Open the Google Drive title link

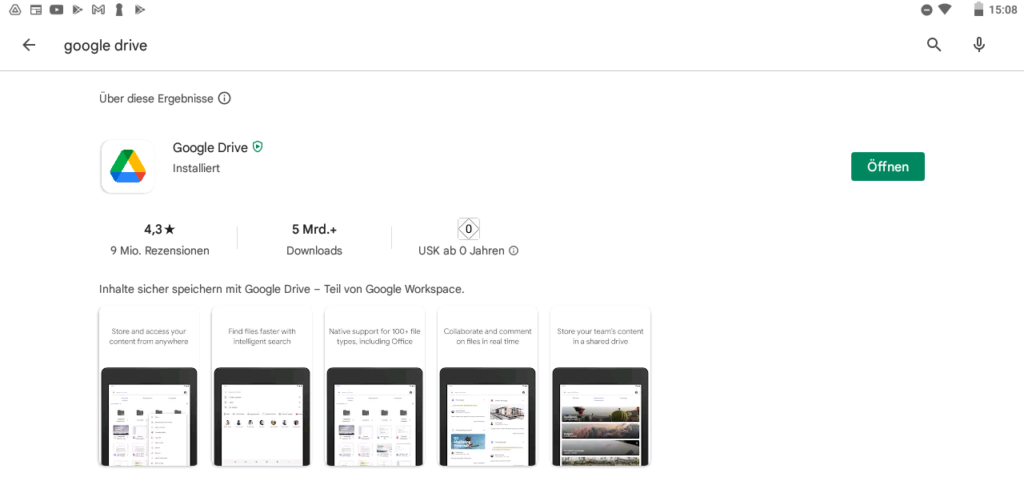210,147
